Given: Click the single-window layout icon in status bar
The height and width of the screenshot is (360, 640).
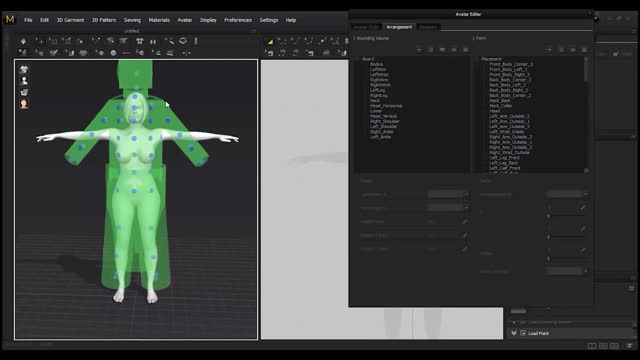Looking at the screenshot, I should click(x=591, y=346).
